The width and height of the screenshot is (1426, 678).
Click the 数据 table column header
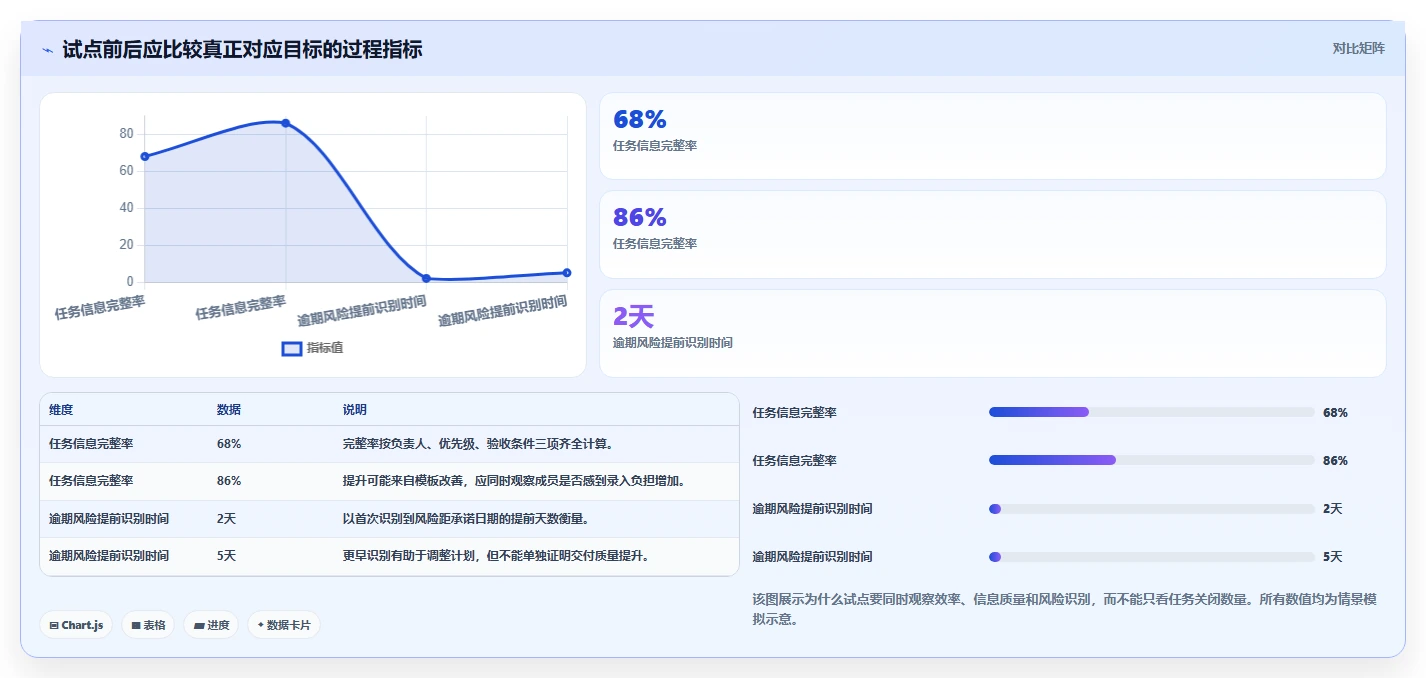pyautogui.click(x=229, y=410)
